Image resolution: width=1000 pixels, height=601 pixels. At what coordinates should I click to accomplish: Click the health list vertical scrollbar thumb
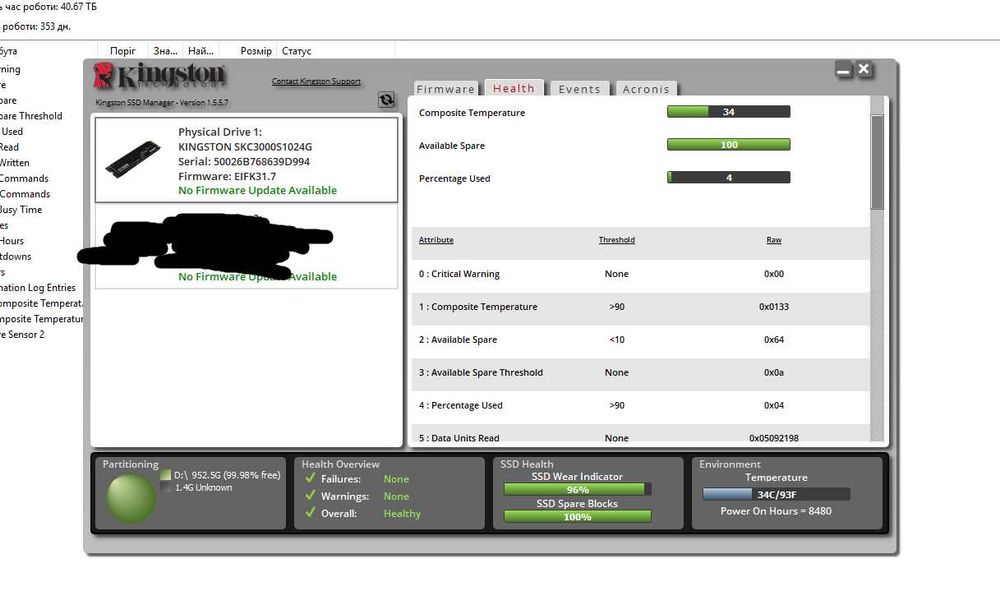tap(877, 162)
